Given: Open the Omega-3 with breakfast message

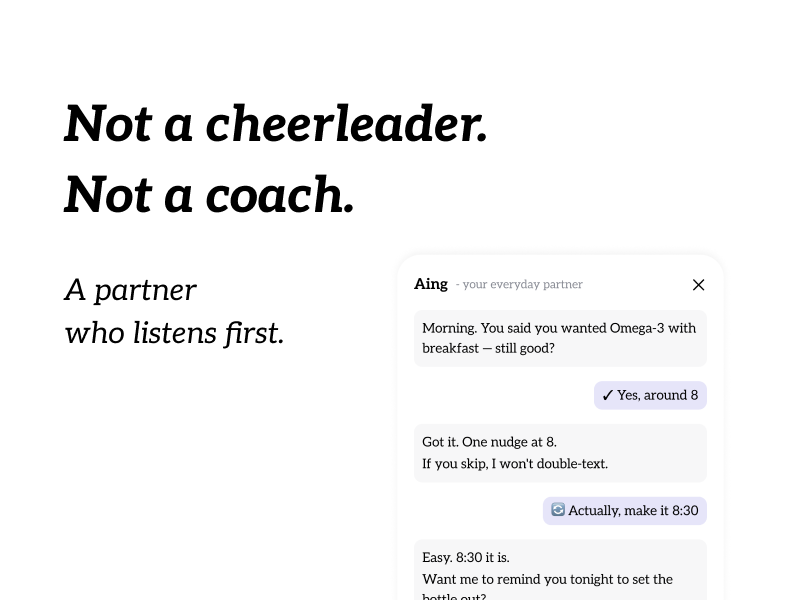Looking at the screenshot, I should coord(560,338).
